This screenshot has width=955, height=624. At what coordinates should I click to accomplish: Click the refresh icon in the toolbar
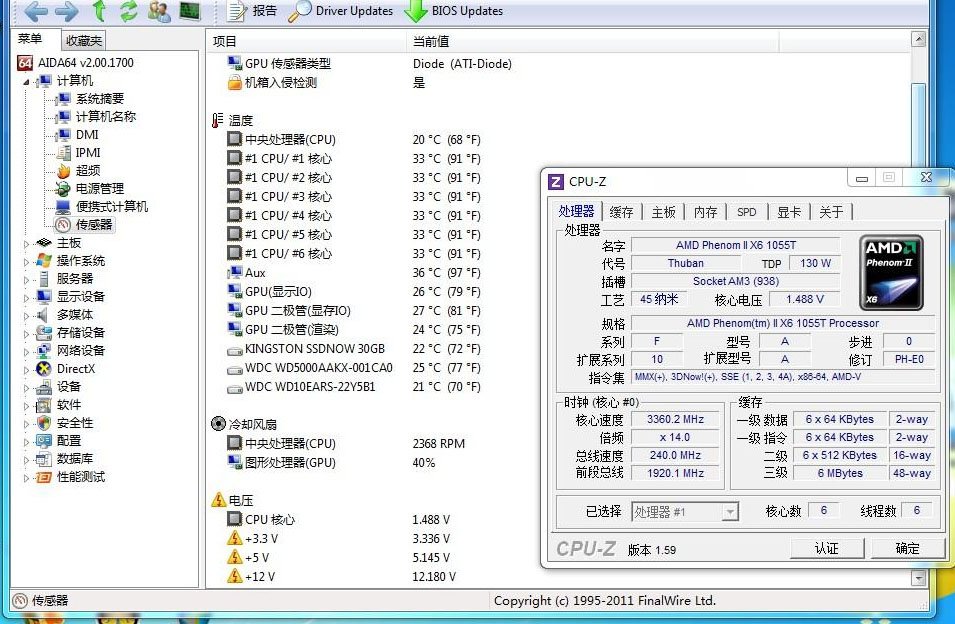pyautogui.click(x=127, y=11)
